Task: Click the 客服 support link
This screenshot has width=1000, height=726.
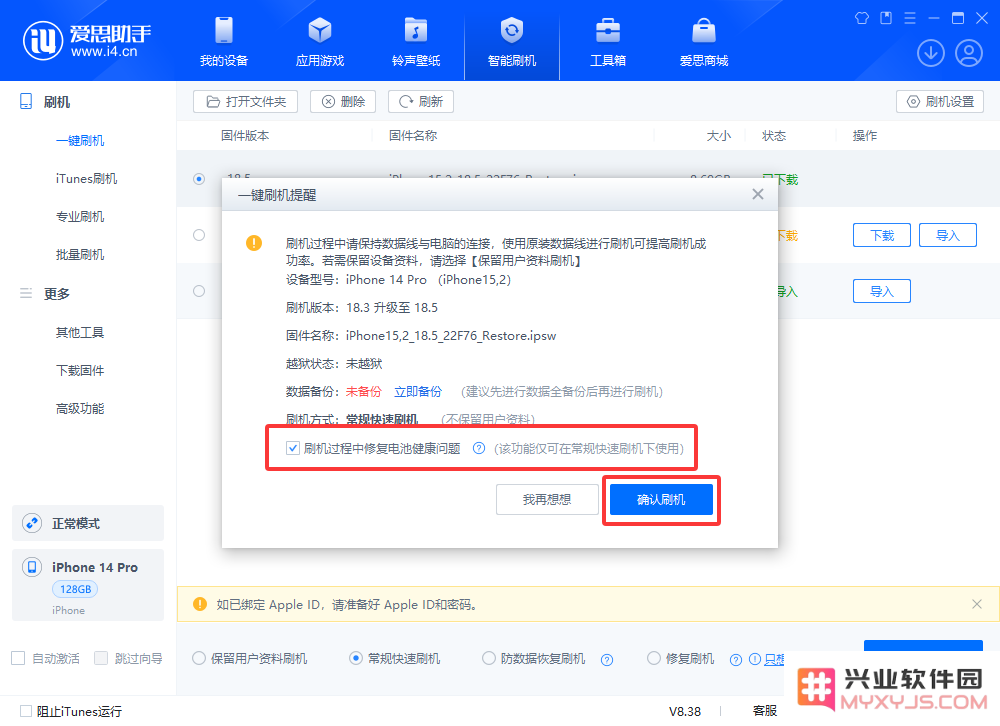Action: coord(765,711)
